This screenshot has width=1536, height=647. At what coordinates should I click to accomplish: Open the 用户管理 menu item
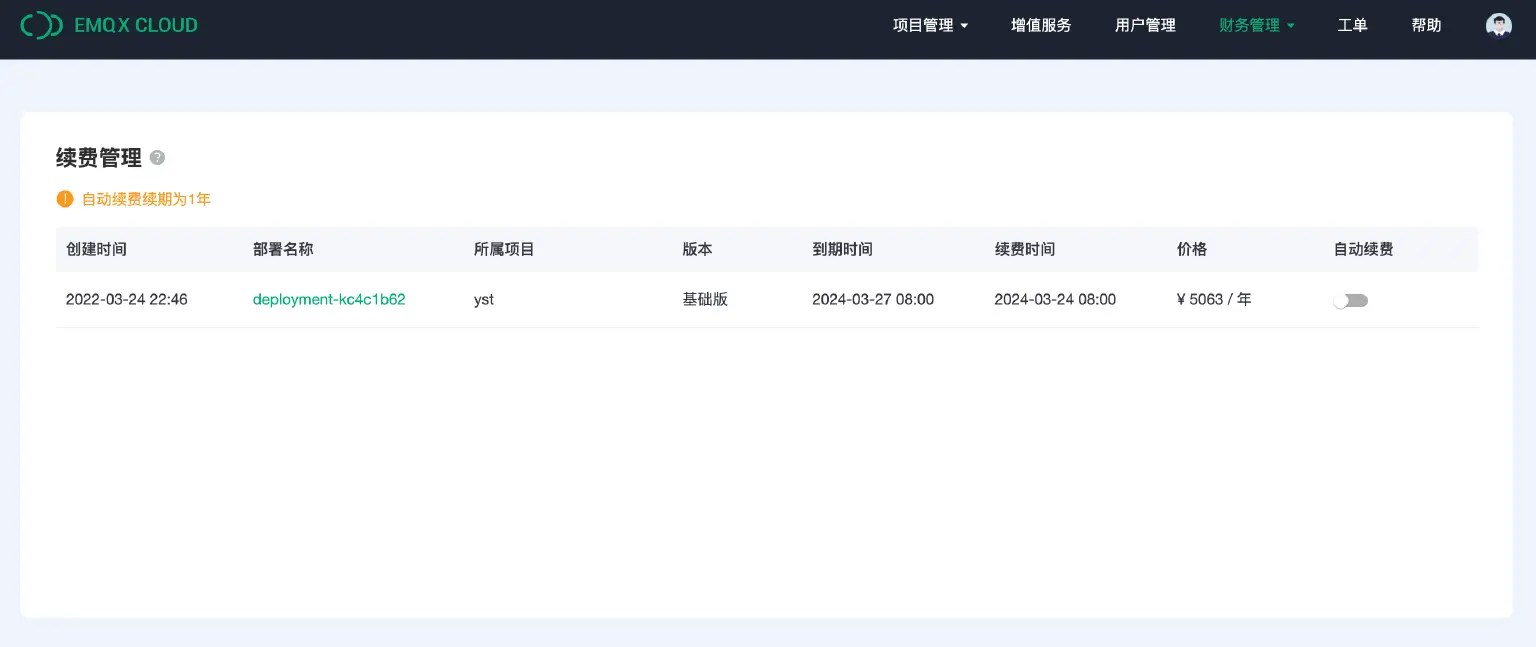pyautogui.click(x=1145, y=24)
